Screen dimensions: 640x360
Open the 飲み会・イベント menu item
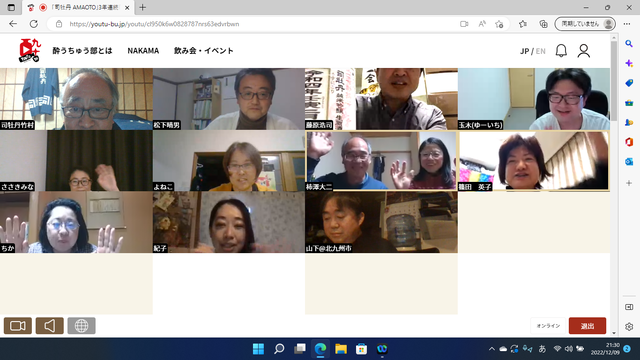pos(204,51)
